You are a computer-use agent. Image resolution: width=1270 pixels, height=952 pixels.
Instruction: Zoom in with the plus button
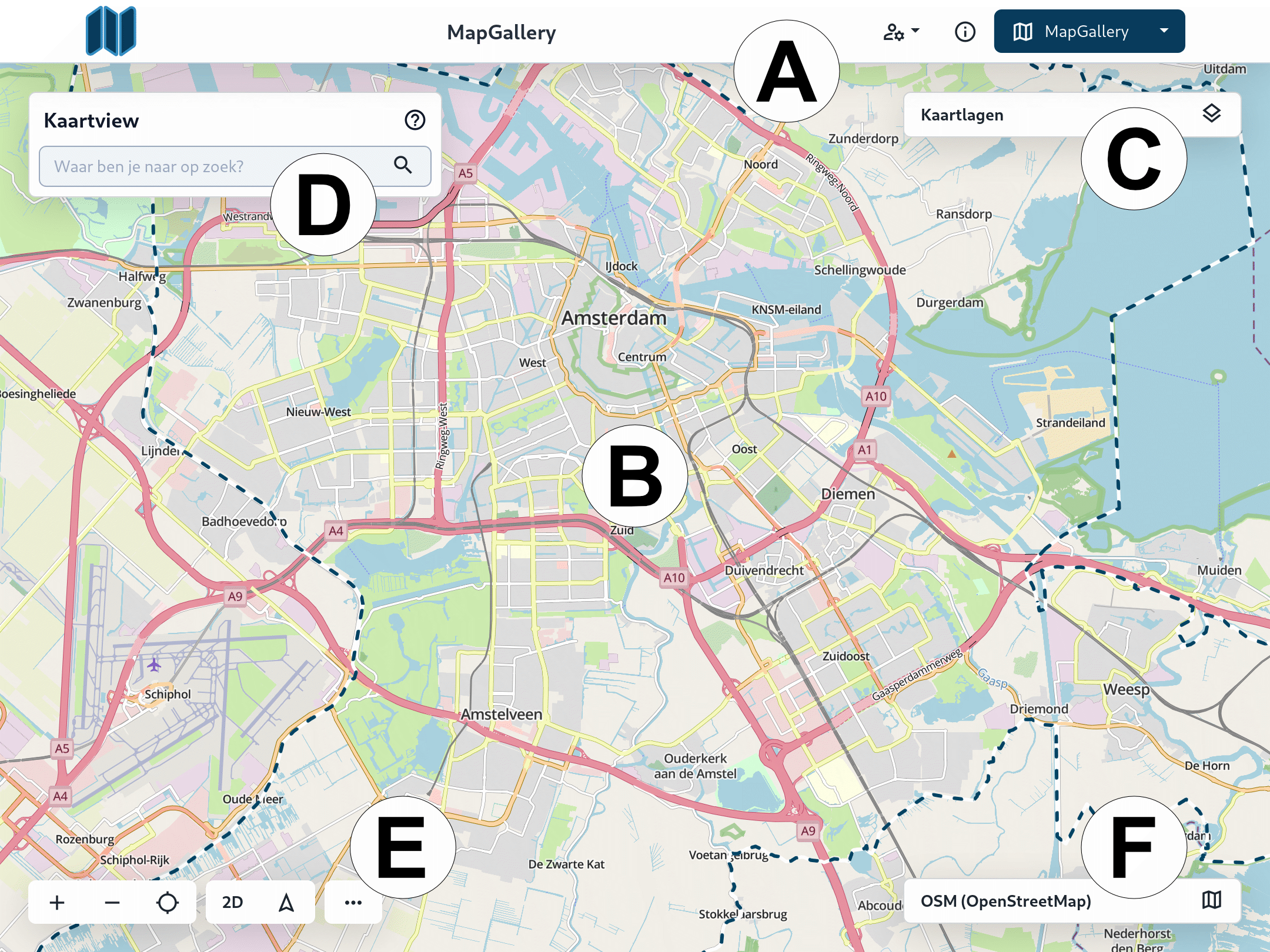57,902
